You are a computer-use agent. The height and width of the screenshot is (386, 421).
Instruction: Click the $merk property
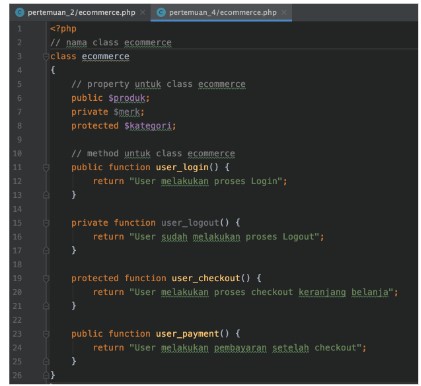coord(128,112)
